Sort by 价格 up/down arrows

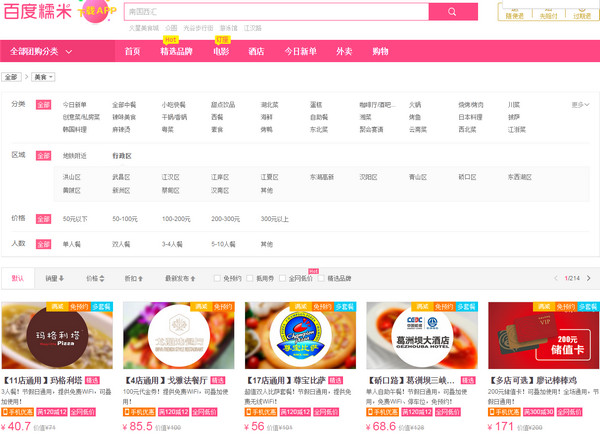tap(95, 279)
